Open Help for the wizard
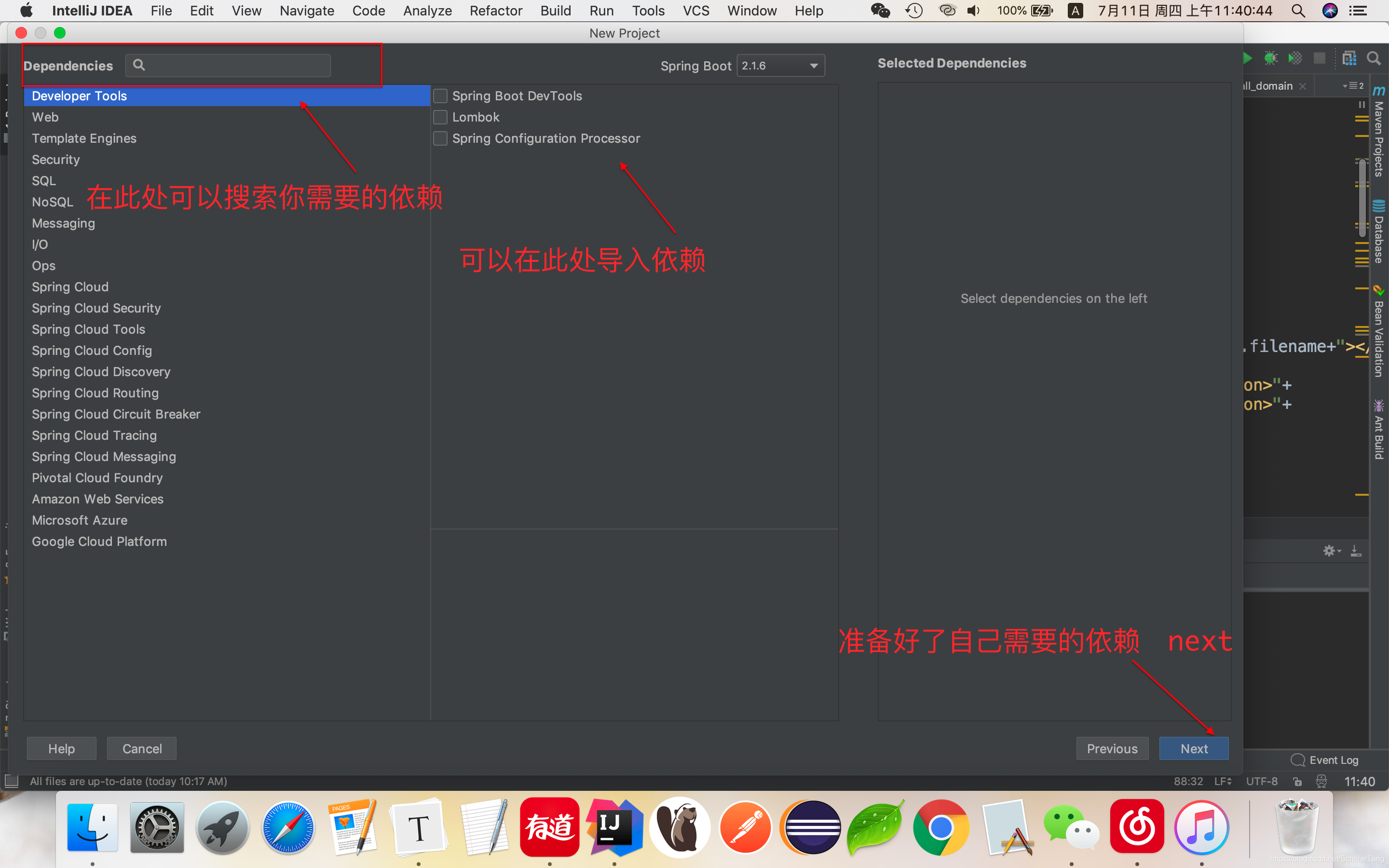This screenshot has width=1389, height=868. 61,748
